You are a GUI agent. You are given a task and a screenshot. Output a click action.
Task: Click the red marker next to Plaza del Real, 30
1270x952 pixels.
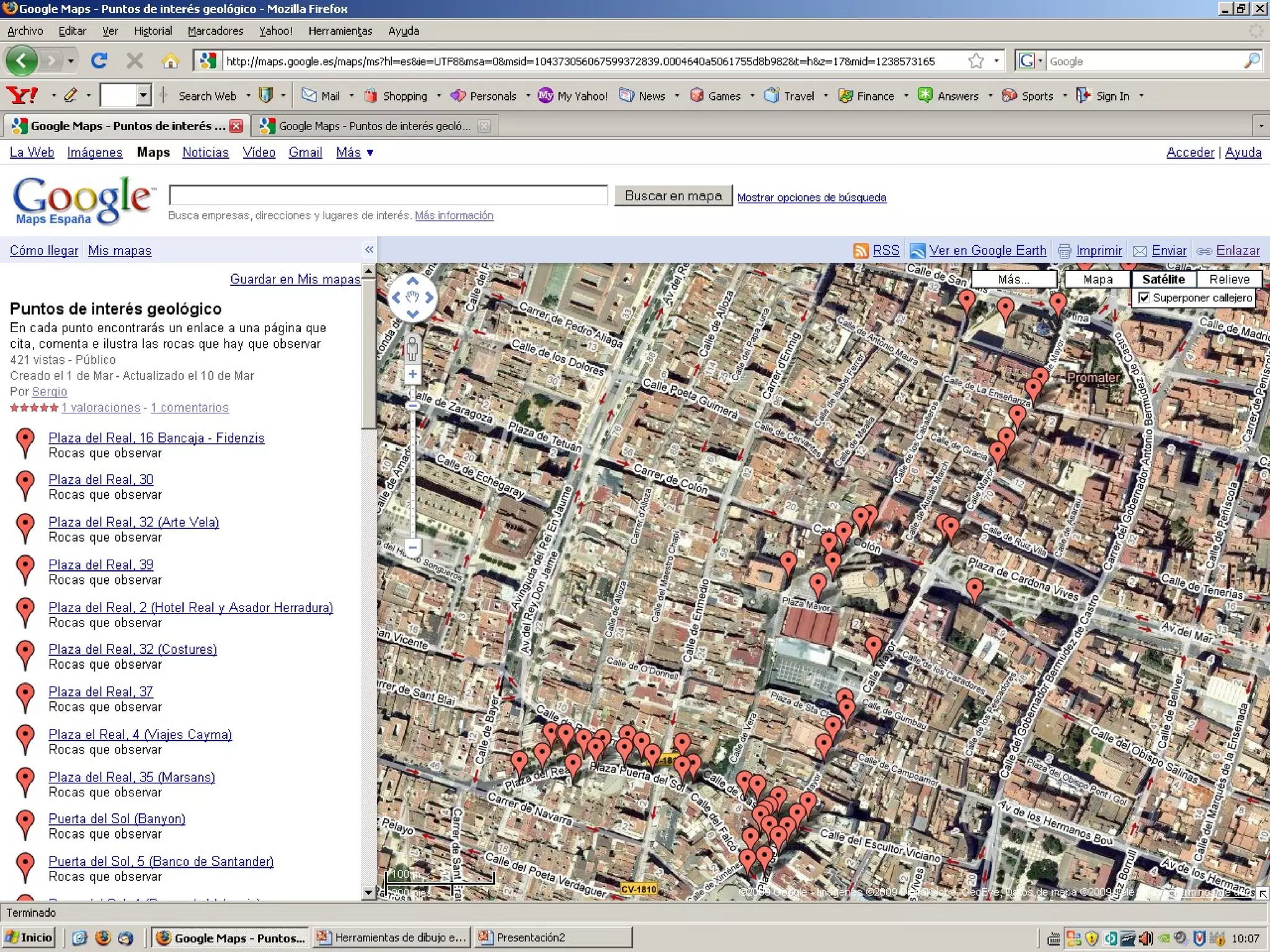pos(25,486)
